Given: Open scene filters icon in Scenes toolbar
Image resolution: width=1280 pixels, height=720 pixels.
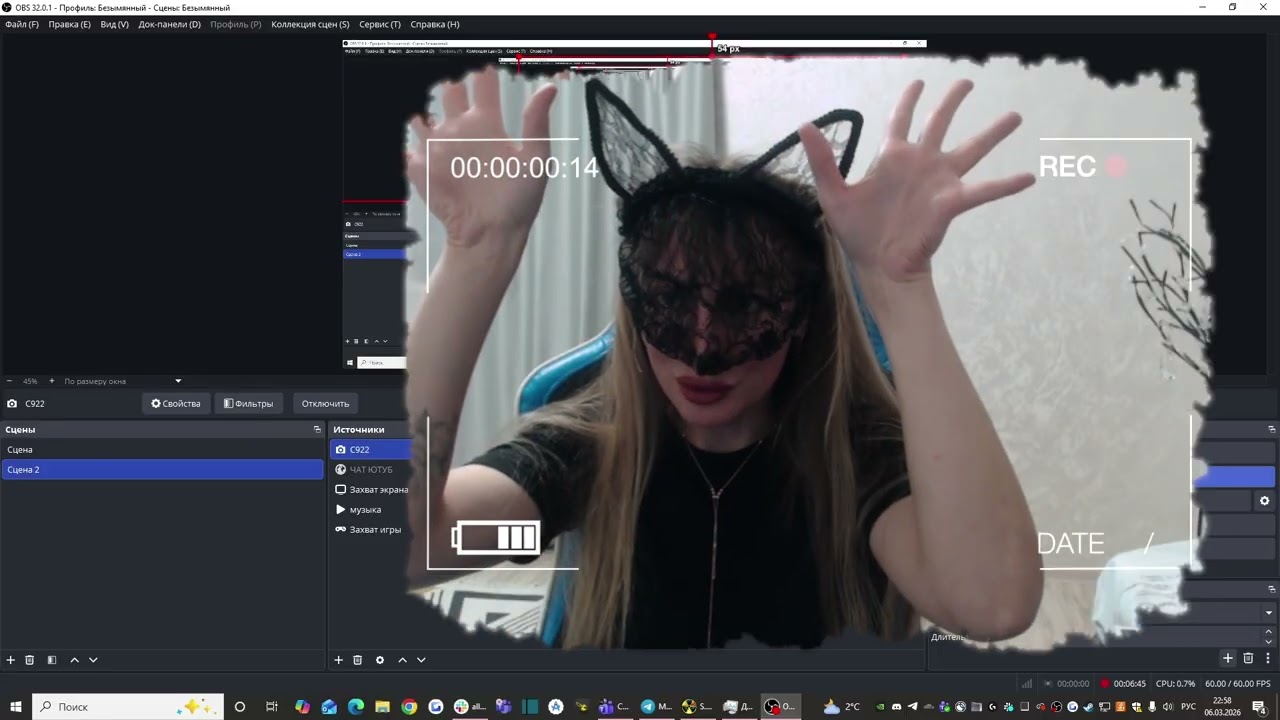Looking at the screenshot, I should click(x=52, y=660).
